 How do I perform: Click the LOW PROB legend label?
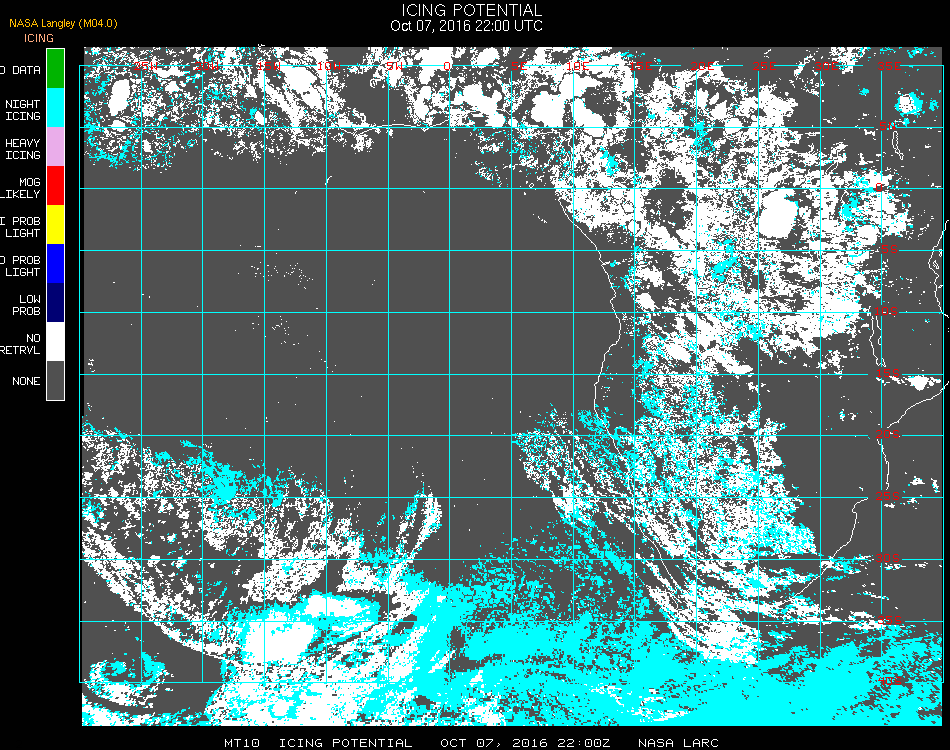click(27, 305)
